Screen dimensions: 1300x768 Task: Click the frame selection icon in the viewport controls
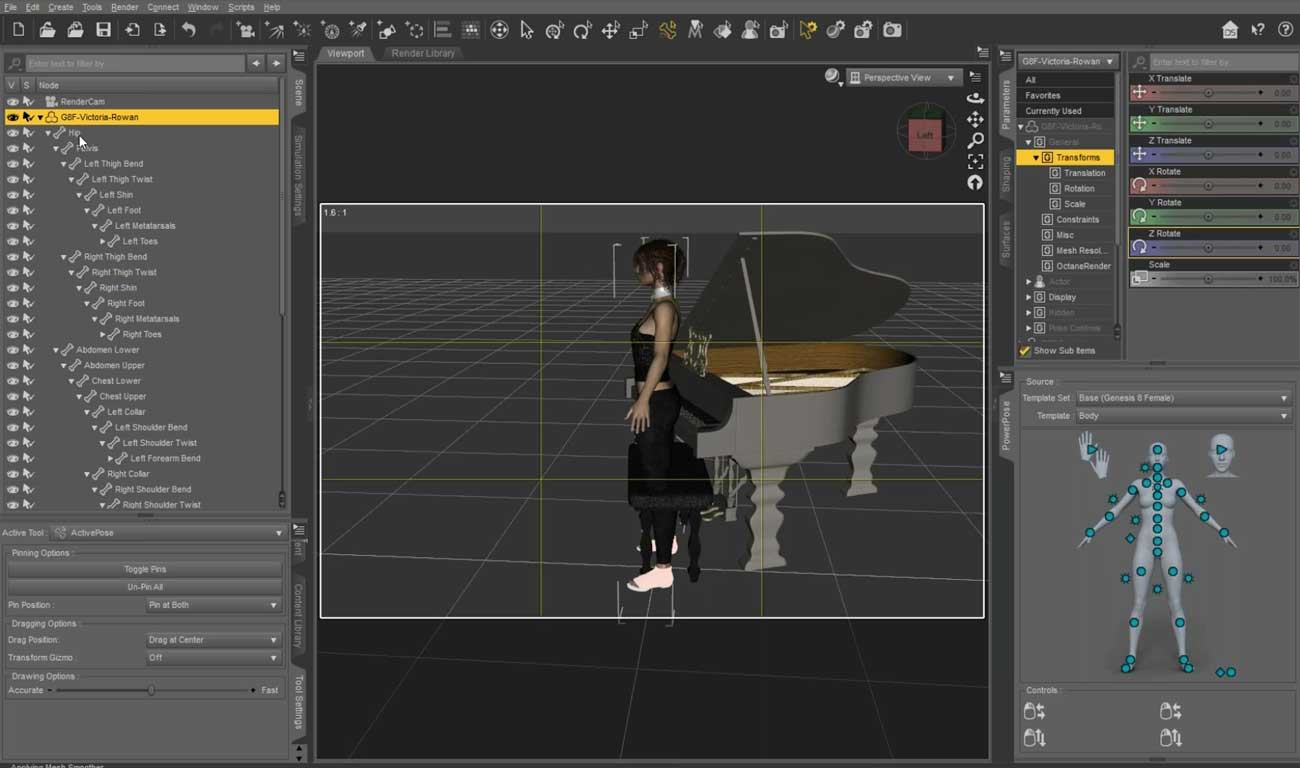pos(976,161)
